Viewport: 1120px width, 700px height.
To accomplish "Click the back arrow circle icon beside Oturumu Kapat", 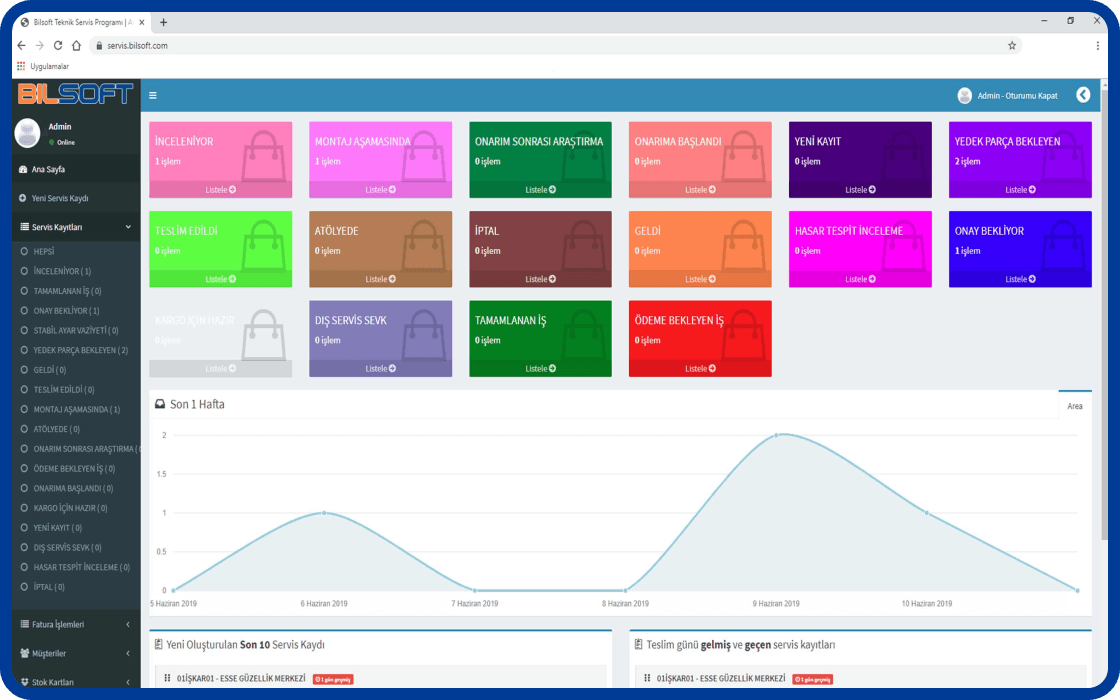I will coord(1083,95).
